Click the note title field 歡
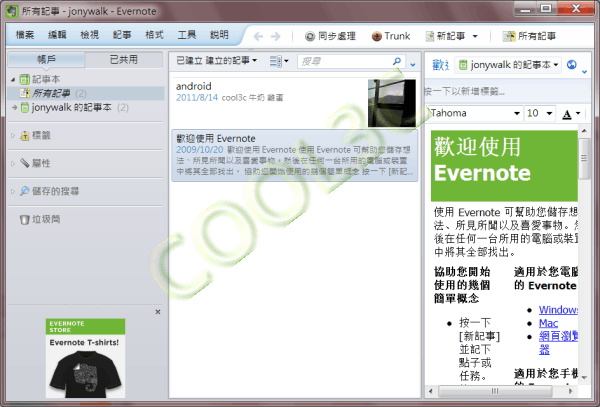The image size is (600, 407). 440,65
